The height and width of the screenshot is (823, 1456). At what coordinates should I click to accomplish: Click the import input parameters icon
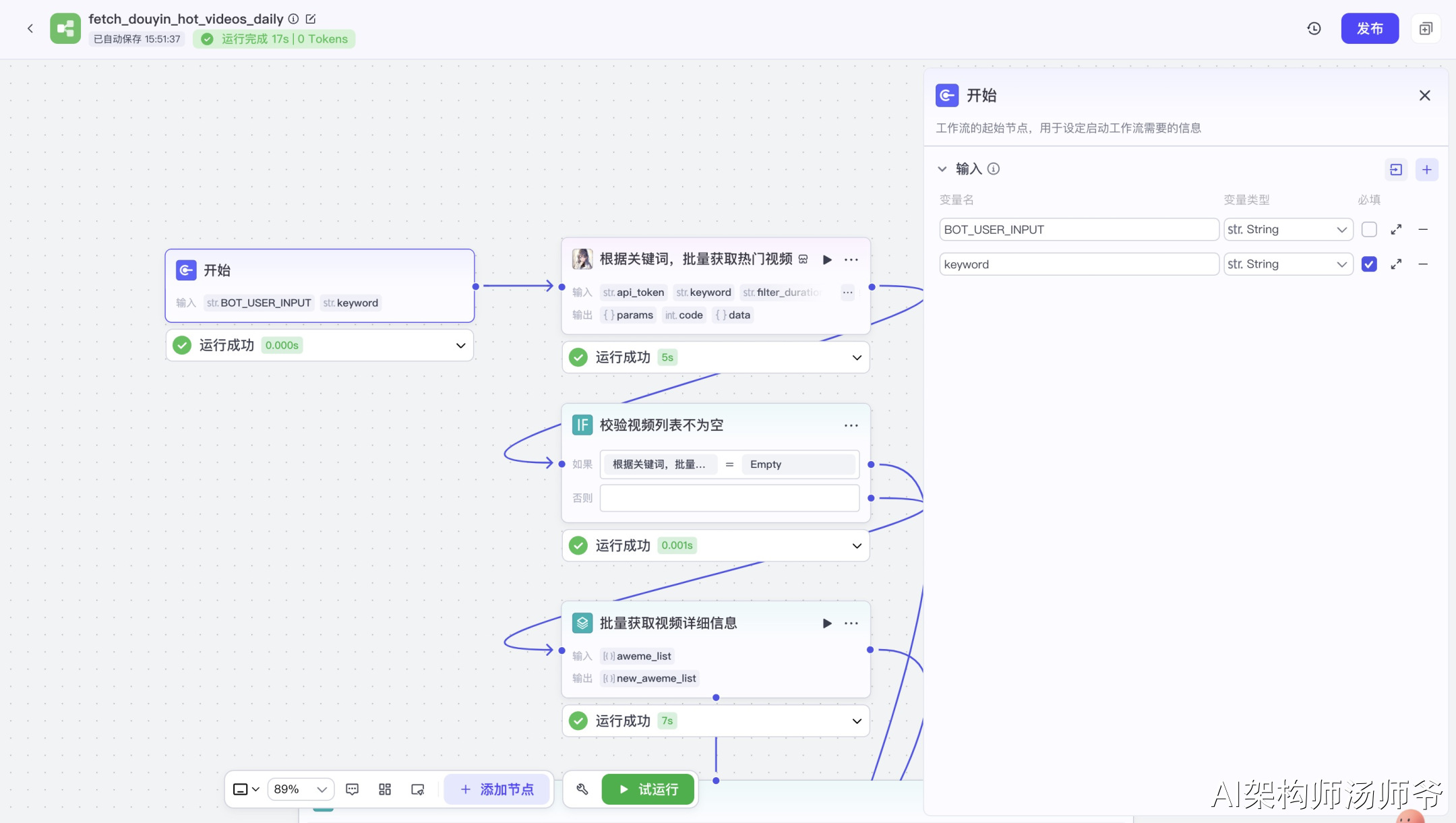1395,169
